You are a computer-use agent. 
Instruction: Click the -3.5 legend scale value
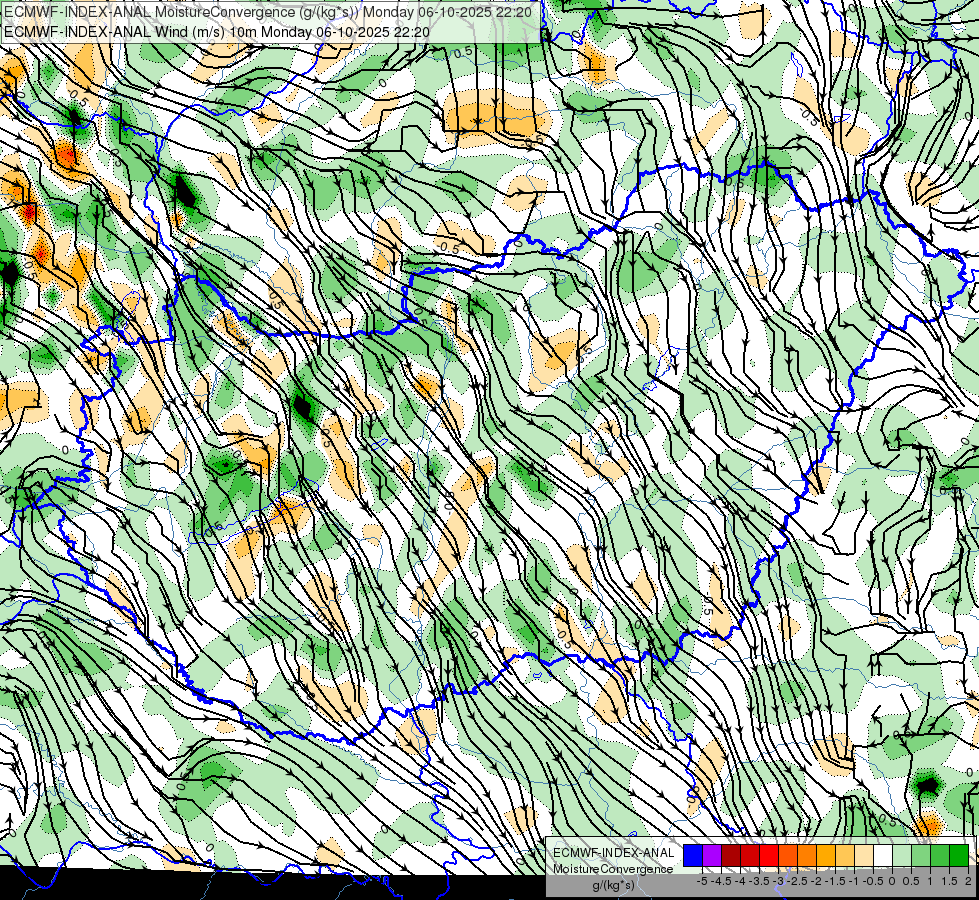coord(759,881)
